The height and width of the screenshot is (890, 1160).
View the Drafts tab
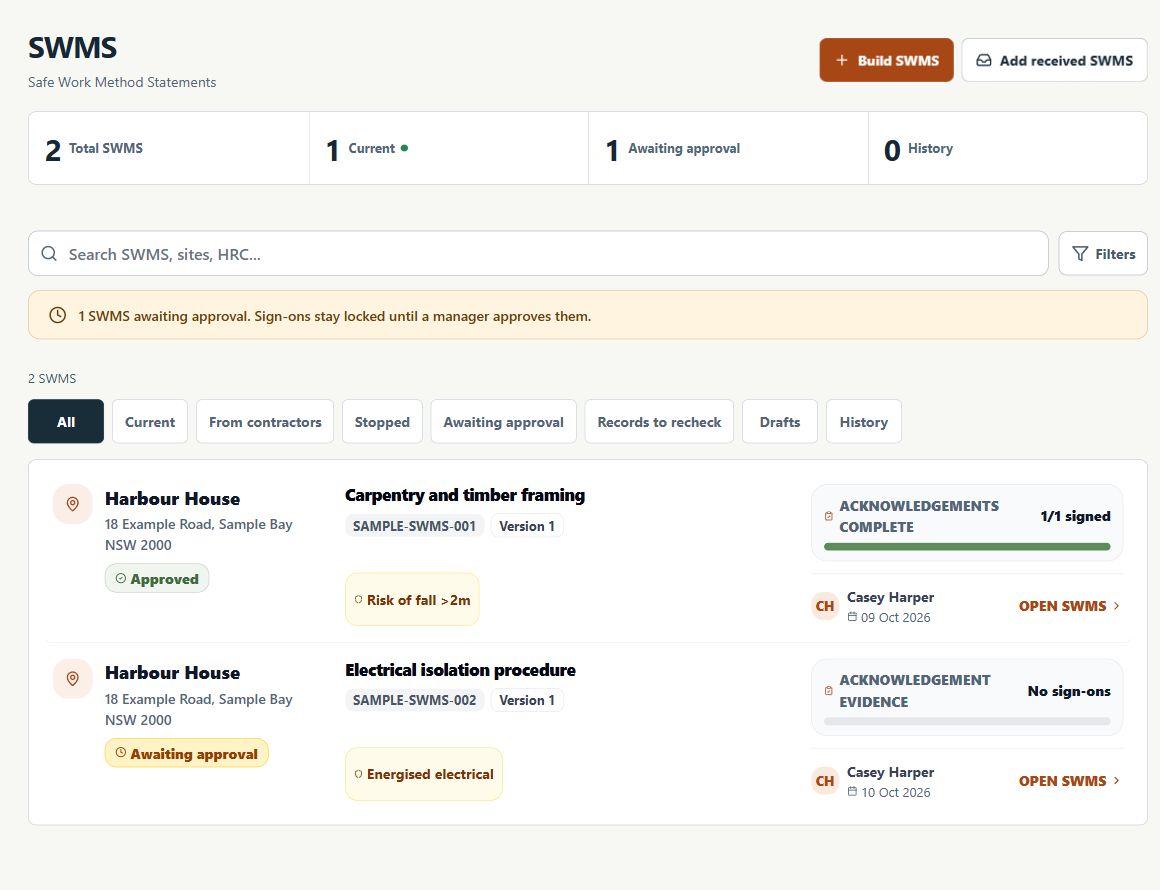(x=780, y=422)
